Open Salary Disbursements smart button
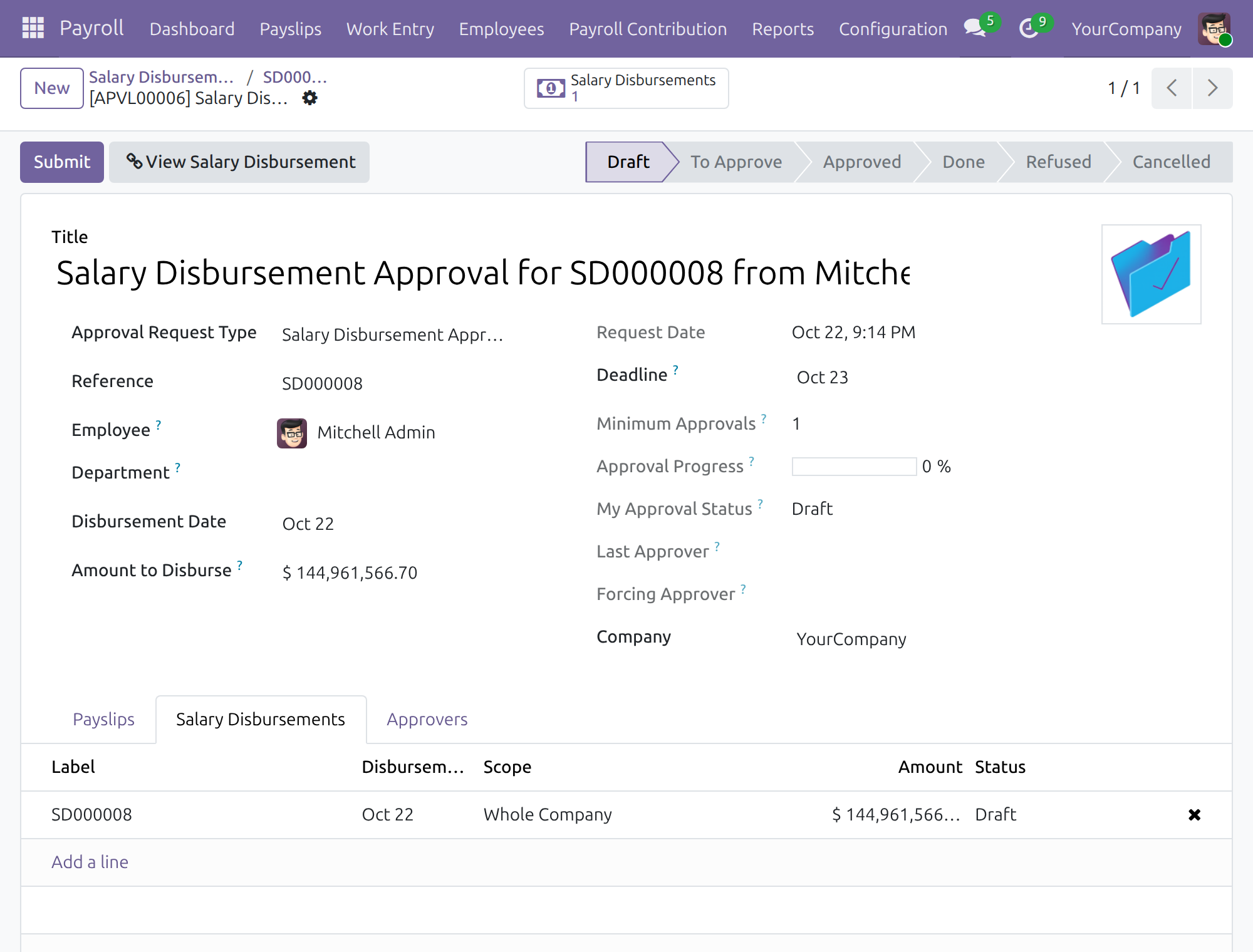1253x952 pixels. 626,88
